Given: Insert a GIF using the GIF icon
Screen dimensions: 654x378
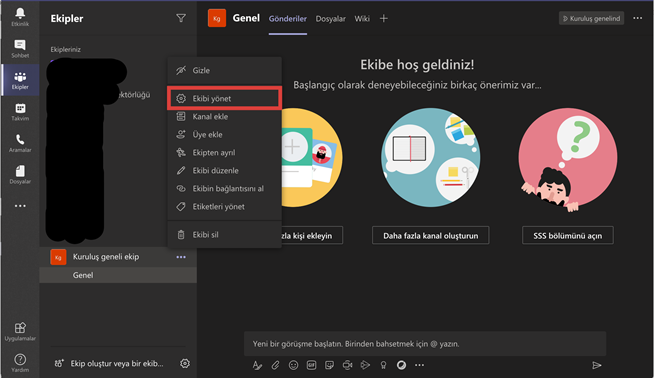Looking at the screenshot, I should 312,365.
